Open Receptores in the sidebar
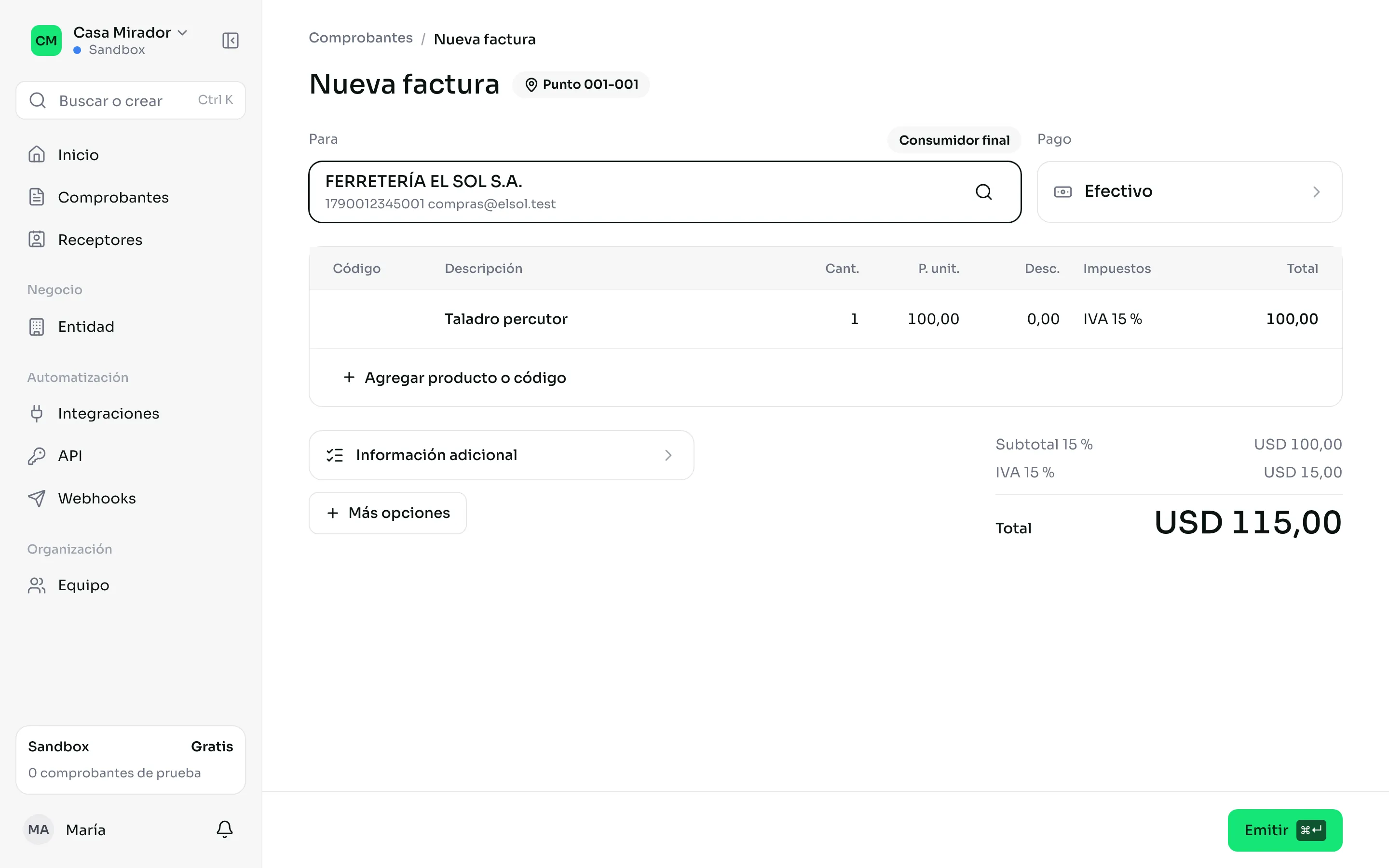 [130, 239]
